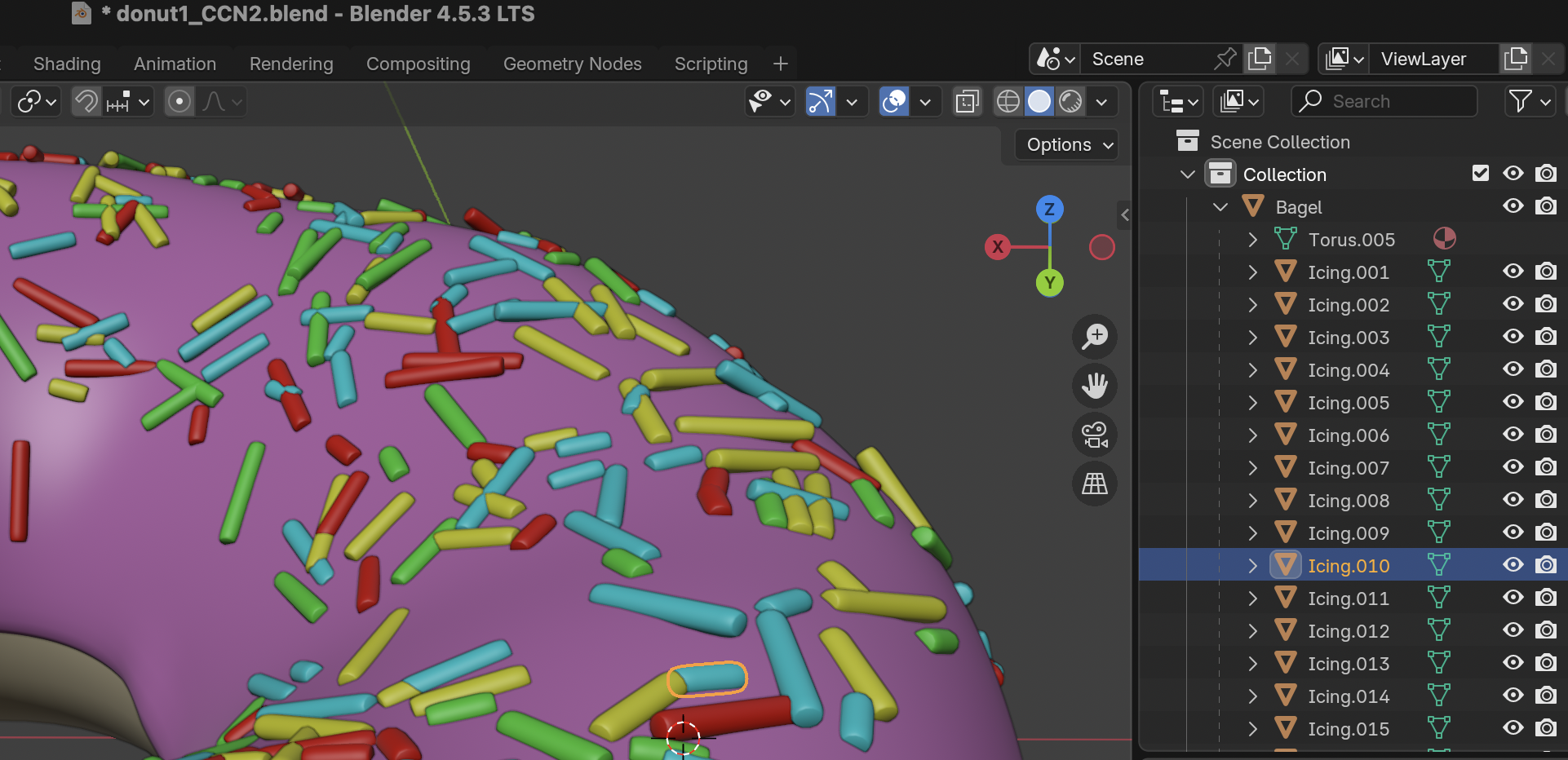Disable render visibility for the Bagel collection
The width and height of the screenshot is (1568, 760).
point(1547,206)
